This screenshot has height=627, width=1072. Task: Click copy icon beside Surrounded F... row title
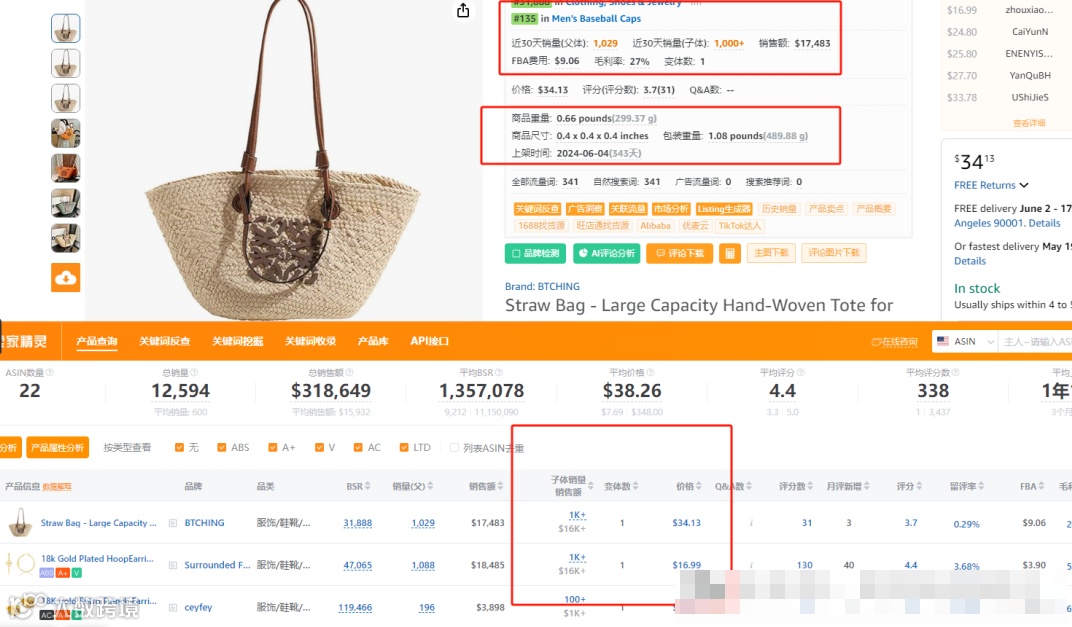pos(173,565)
